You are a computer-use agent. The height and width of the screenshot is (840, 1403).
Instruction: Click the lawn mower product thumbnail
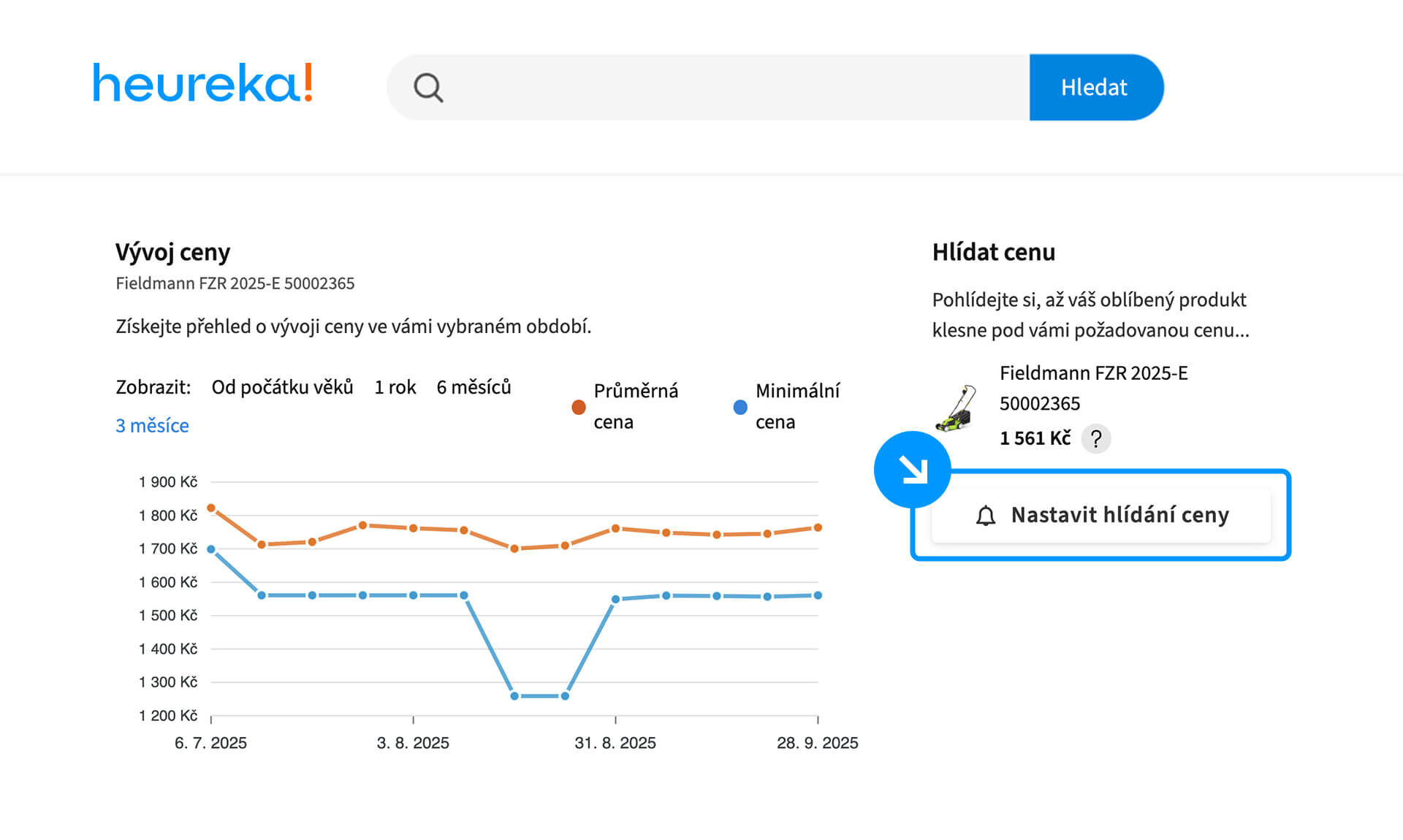click(x=957, y=408)
